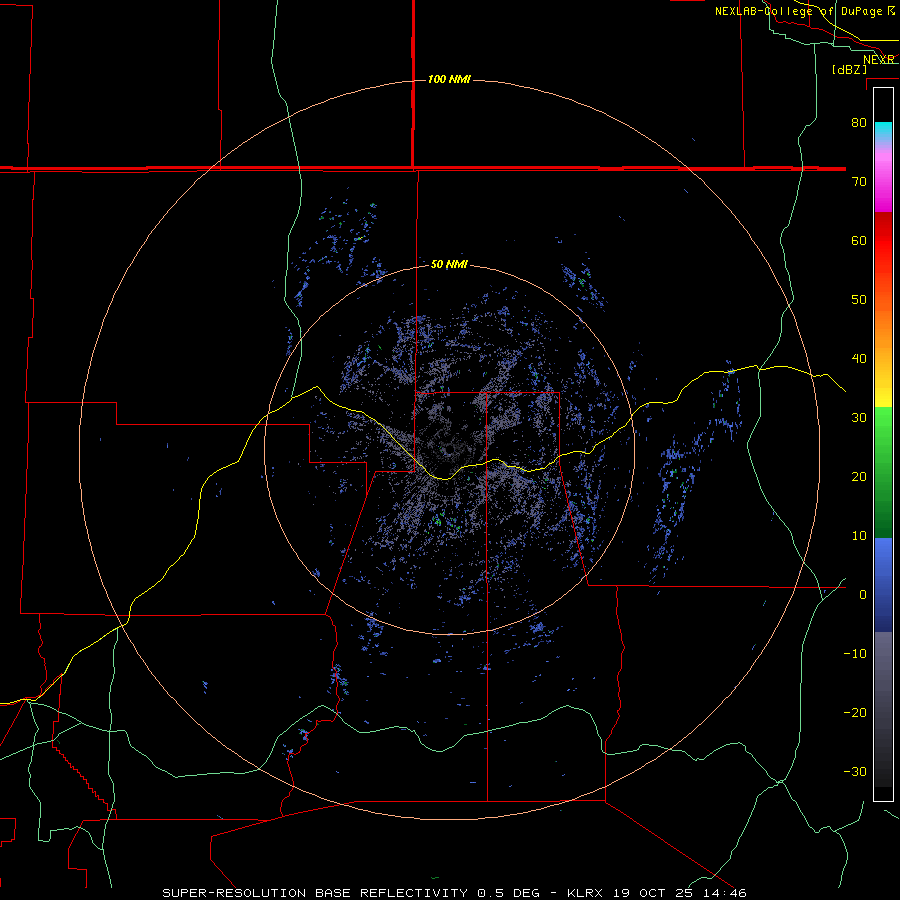Click the 100 NMI range ring label
Viewport: 900px width, 900px height.
[449, 79]
